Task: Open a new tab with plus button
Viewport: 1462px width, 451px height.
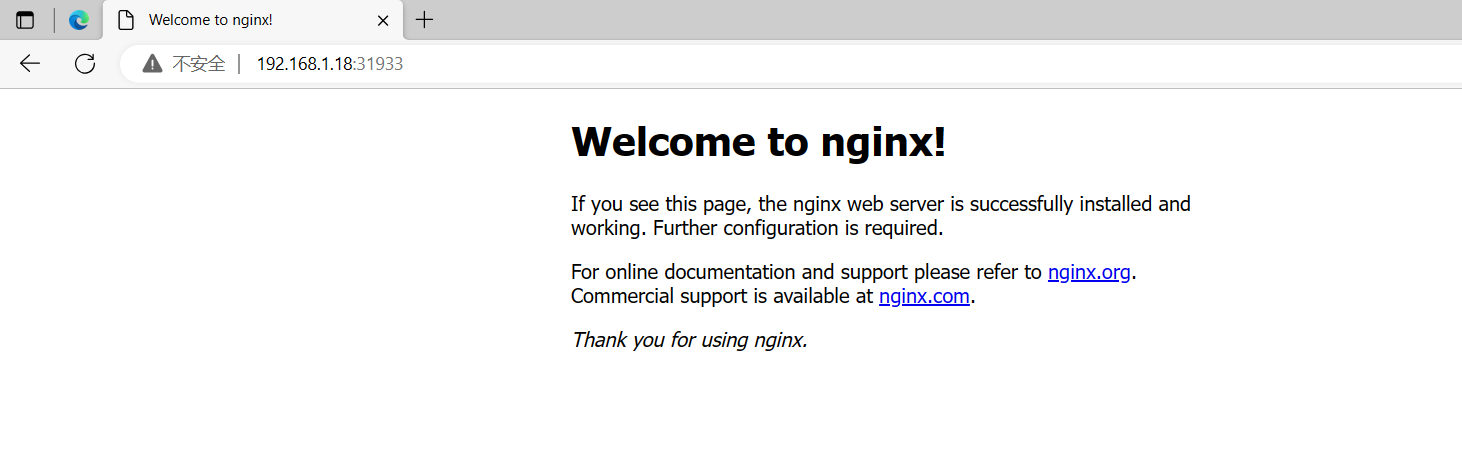Action: pos(425,20)
